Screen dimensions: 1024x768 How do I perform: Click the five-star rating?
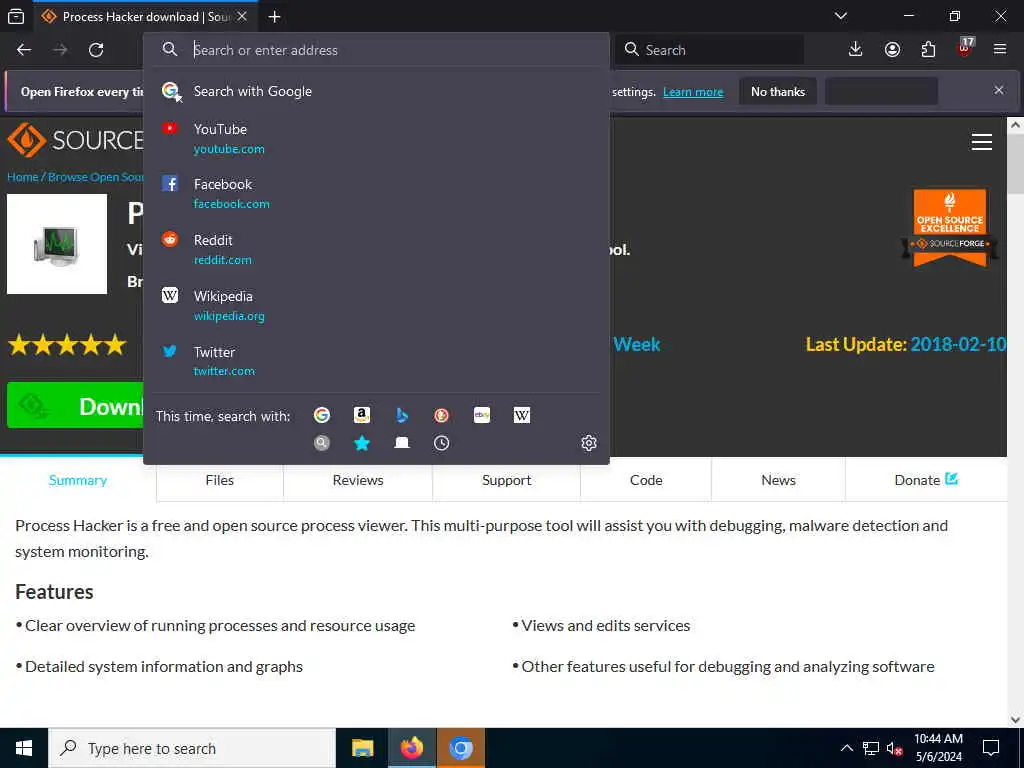[67, 344]
